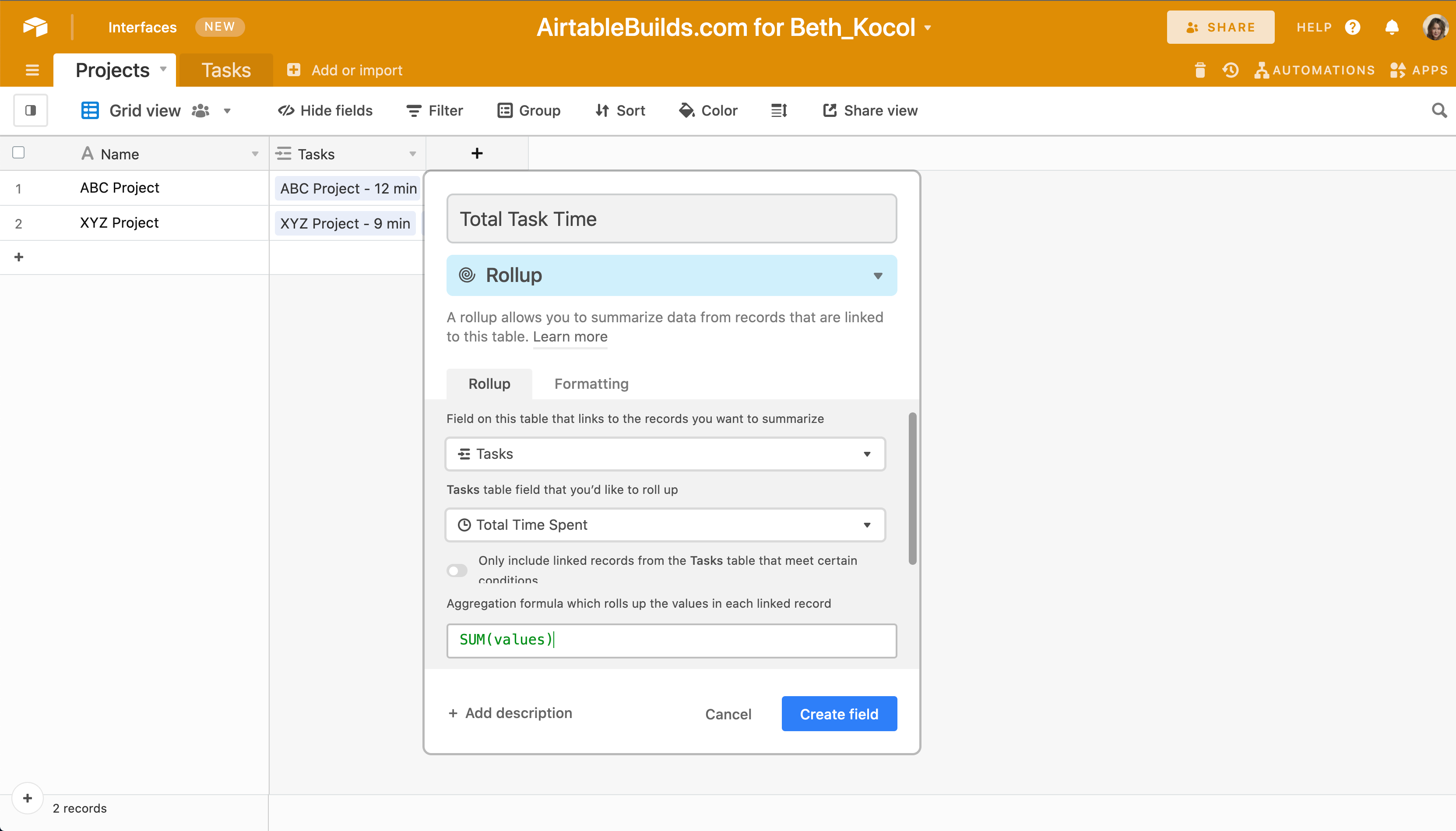Viewport: 1456px width, 831px height.
Task: Add a new row with the plus icon
Action: click(x=19, y=257)
